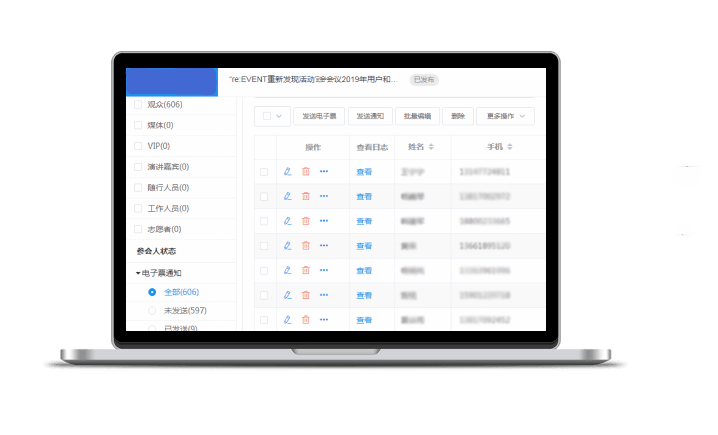Click the red trash icon in the second table row

click(306, 196)
